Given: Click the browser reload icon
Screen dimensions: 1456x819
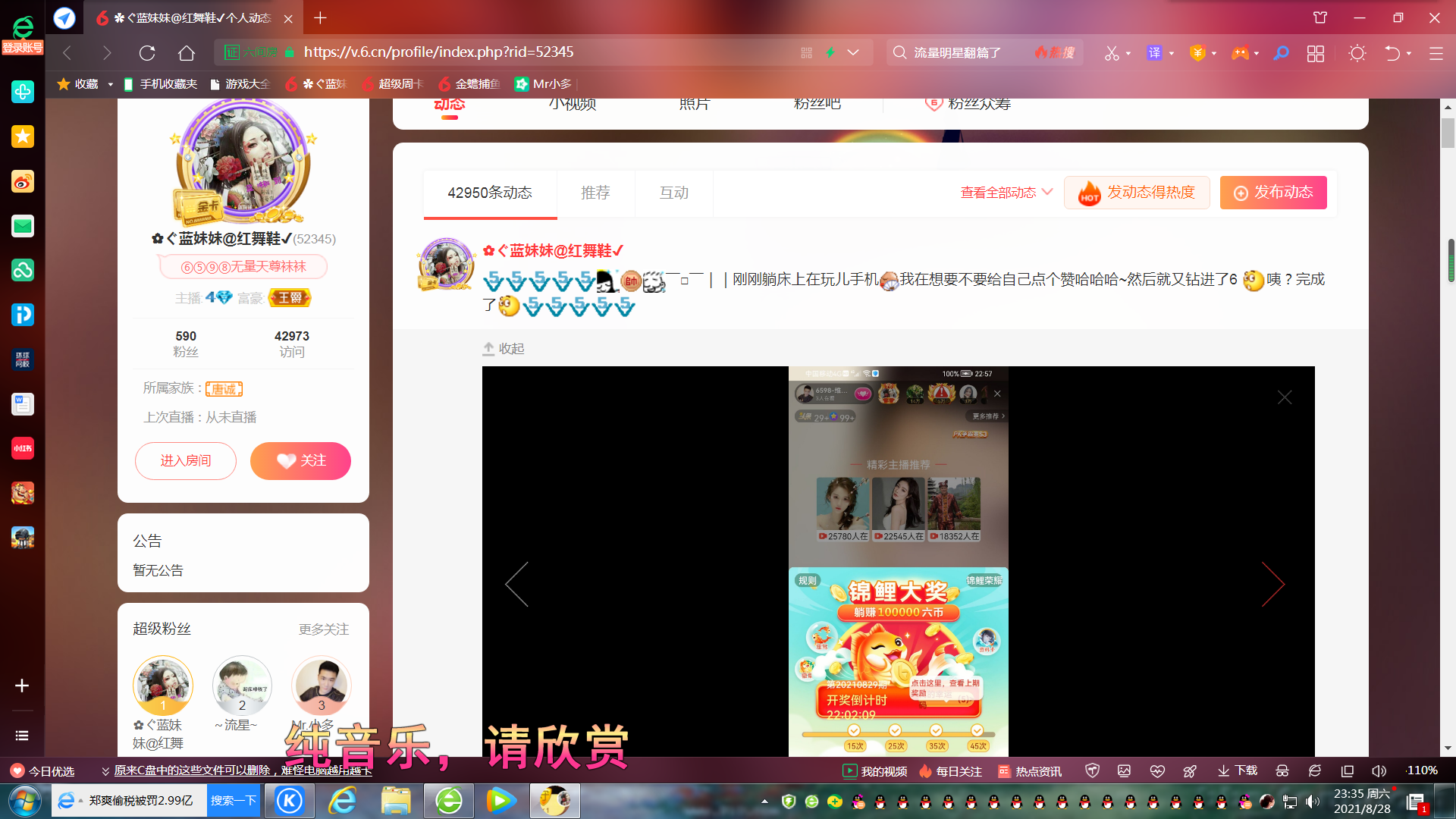Looking at the screenshot, I should (147, 52).
